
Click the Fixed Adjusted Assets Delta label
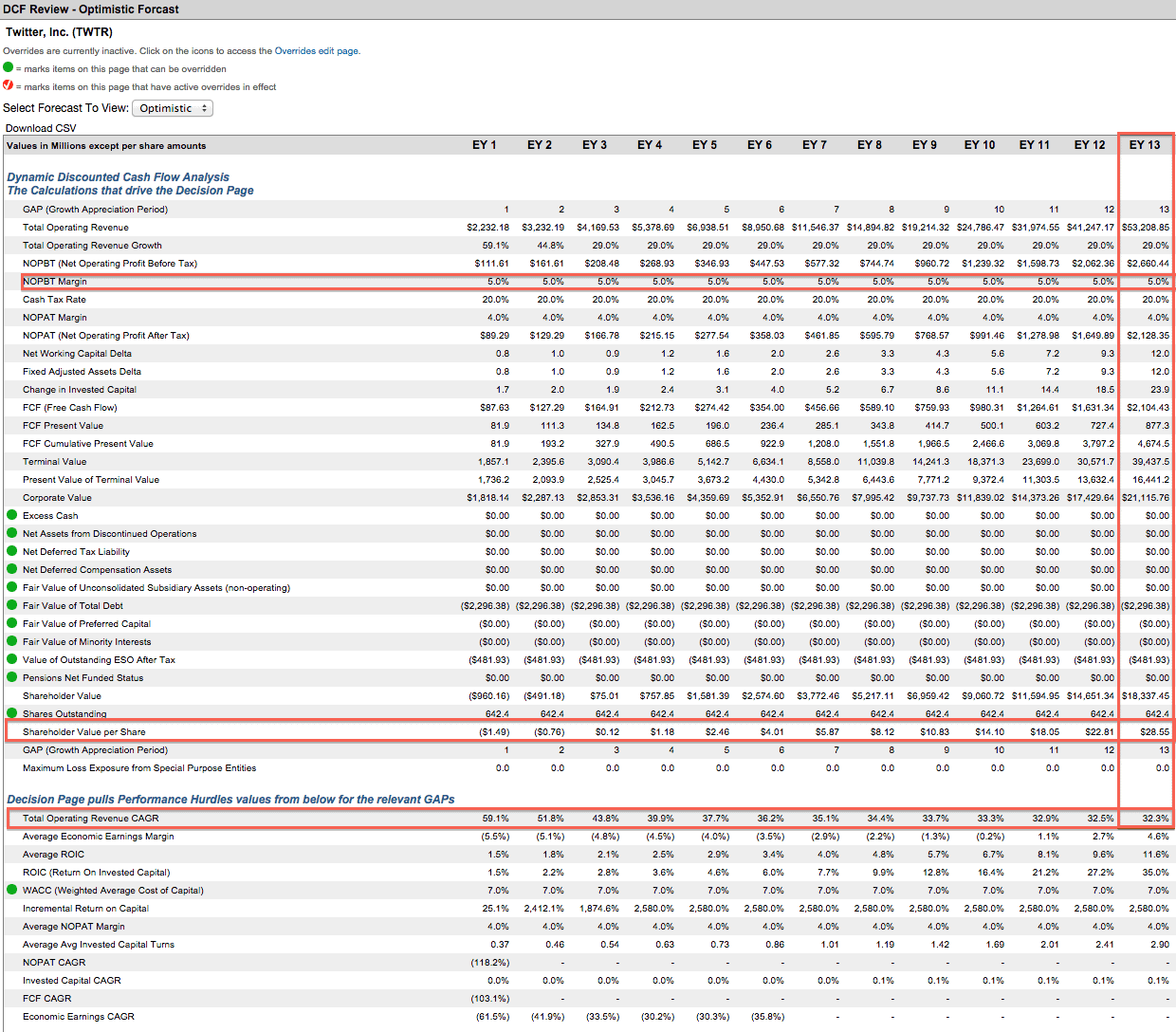[82, 372]
